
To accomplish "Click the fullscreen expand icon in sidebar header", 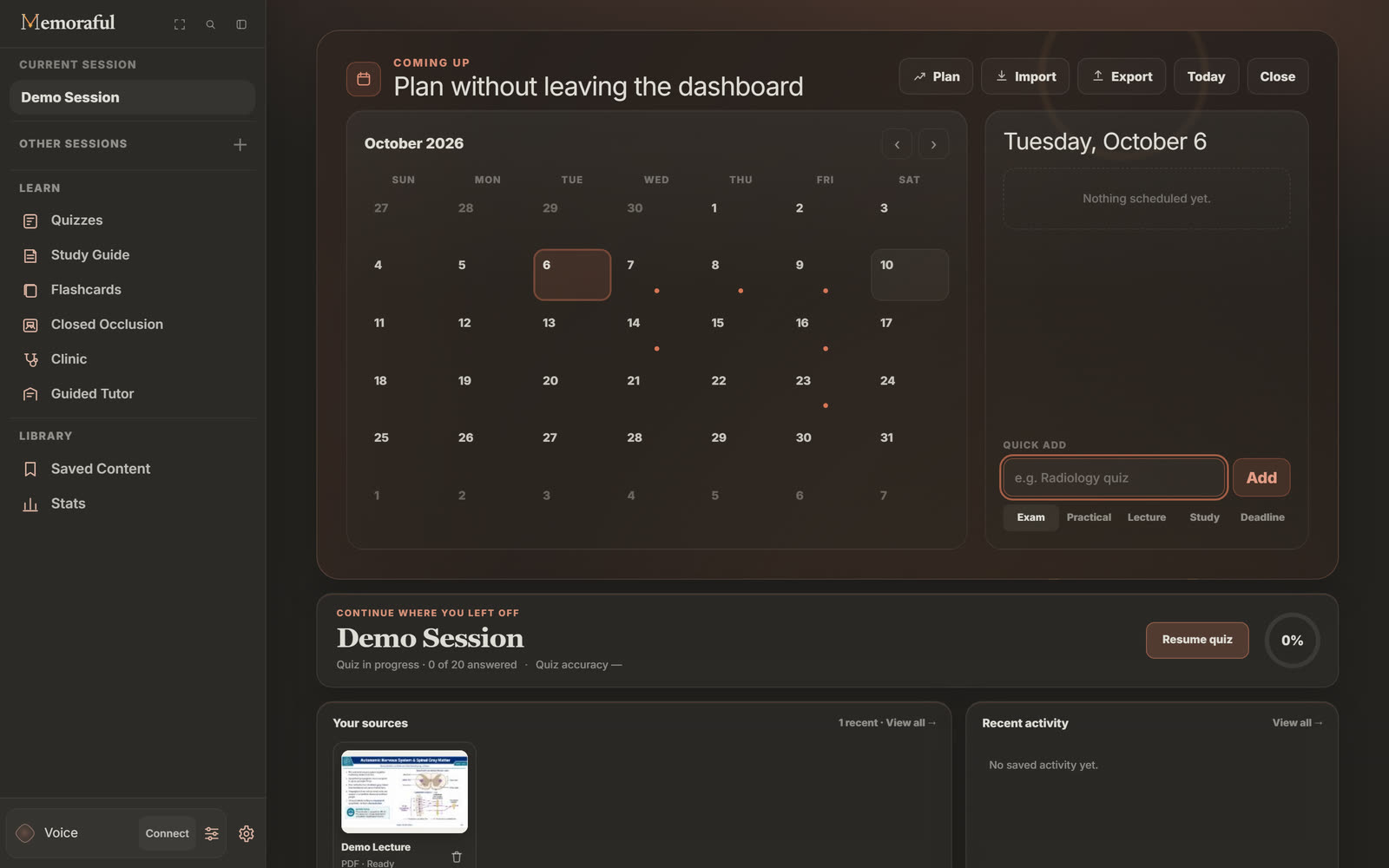I will pyautogui.click(x=180, y=24).
